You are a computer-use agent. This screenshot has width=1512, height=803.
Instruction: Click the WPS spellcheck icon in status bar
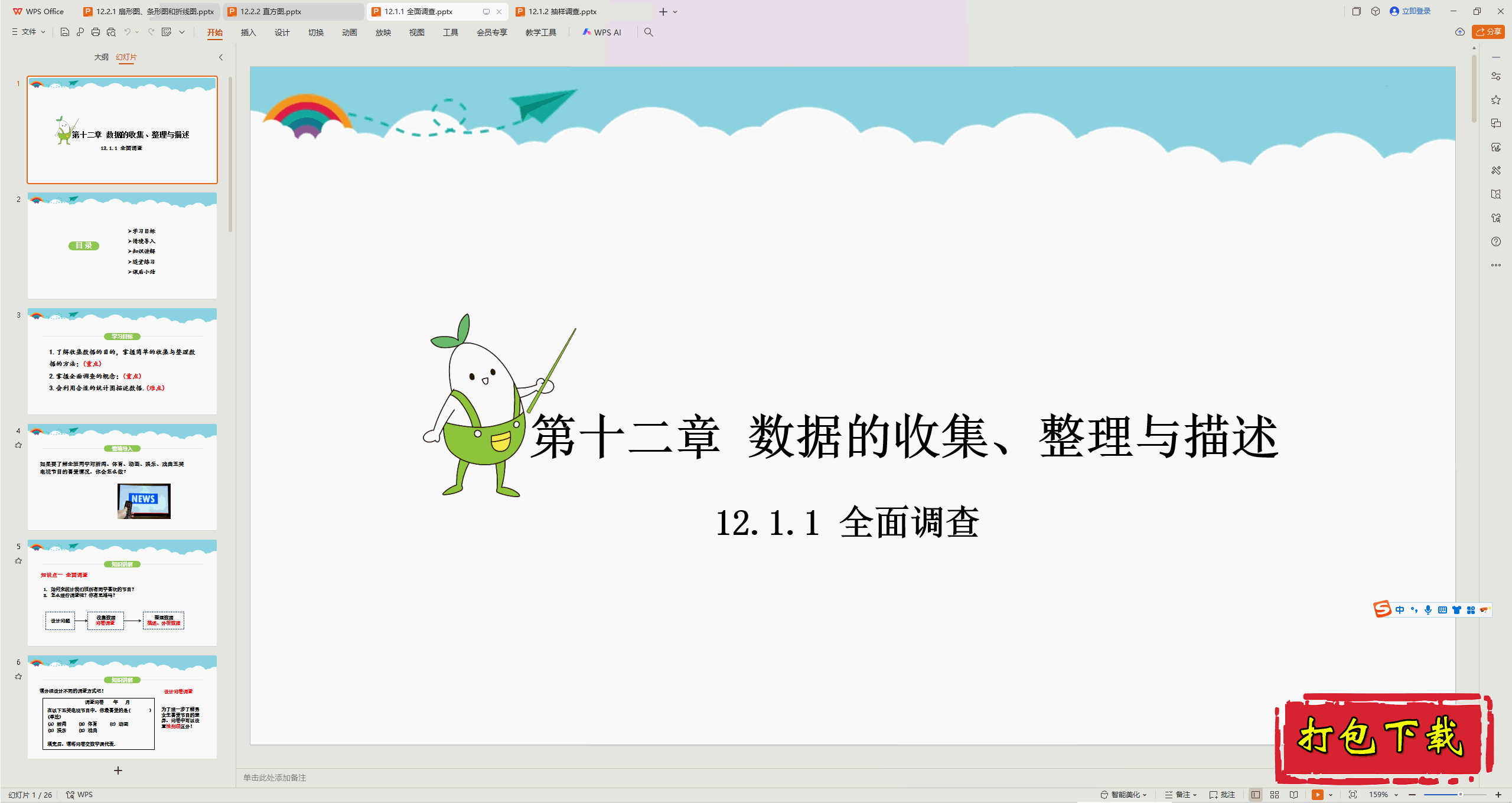coord(70,795)
